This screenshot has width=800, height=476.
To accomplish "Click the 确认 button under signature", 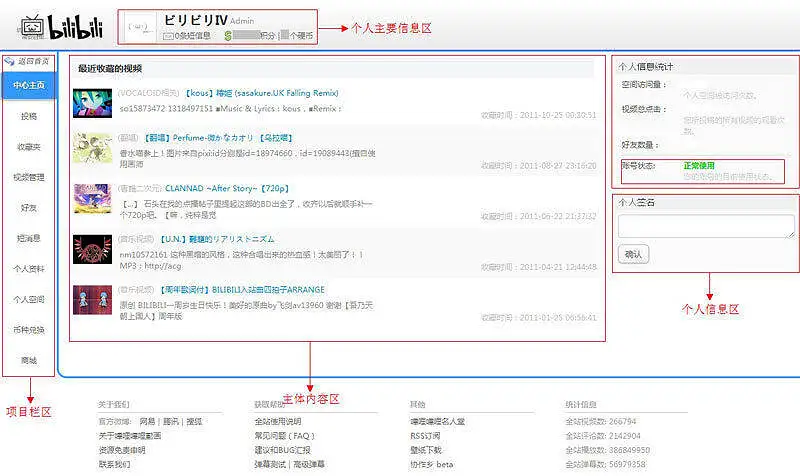I will (x=633, y=254).
